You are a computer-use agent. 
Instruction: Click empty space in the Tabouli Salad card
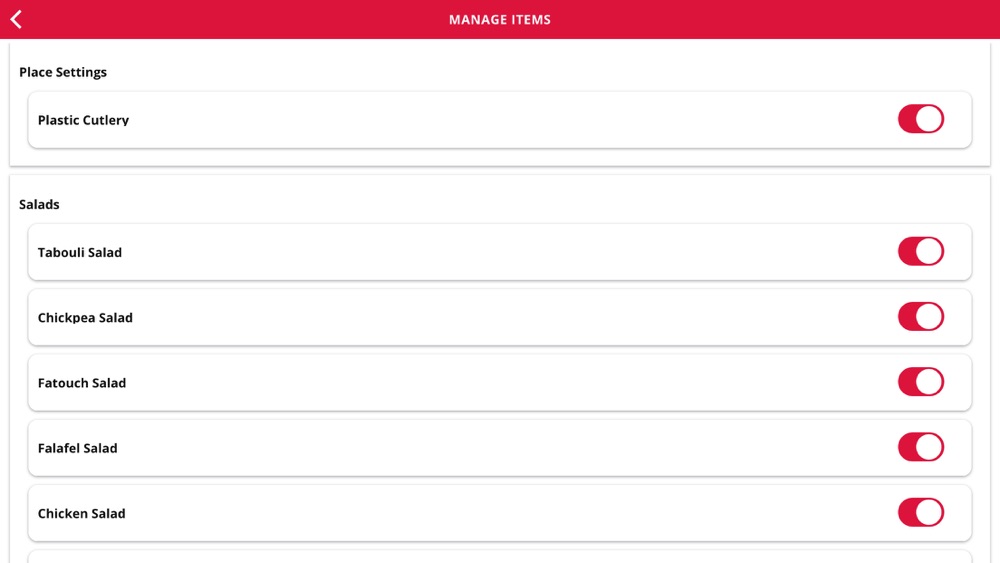coord(510,252)
